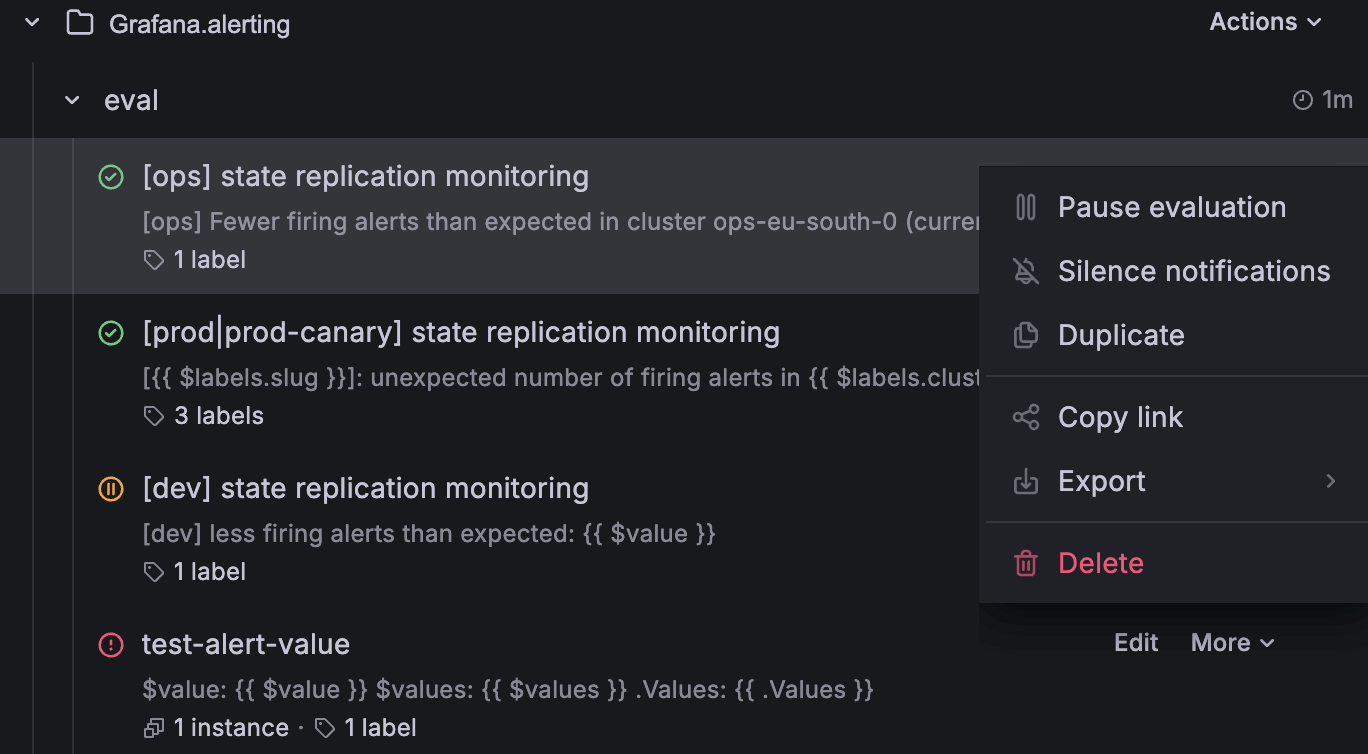Click the share icon beside Copy link
Image resolution: width=1368 pixels, height=754 pixels.
click(1025, 417)
